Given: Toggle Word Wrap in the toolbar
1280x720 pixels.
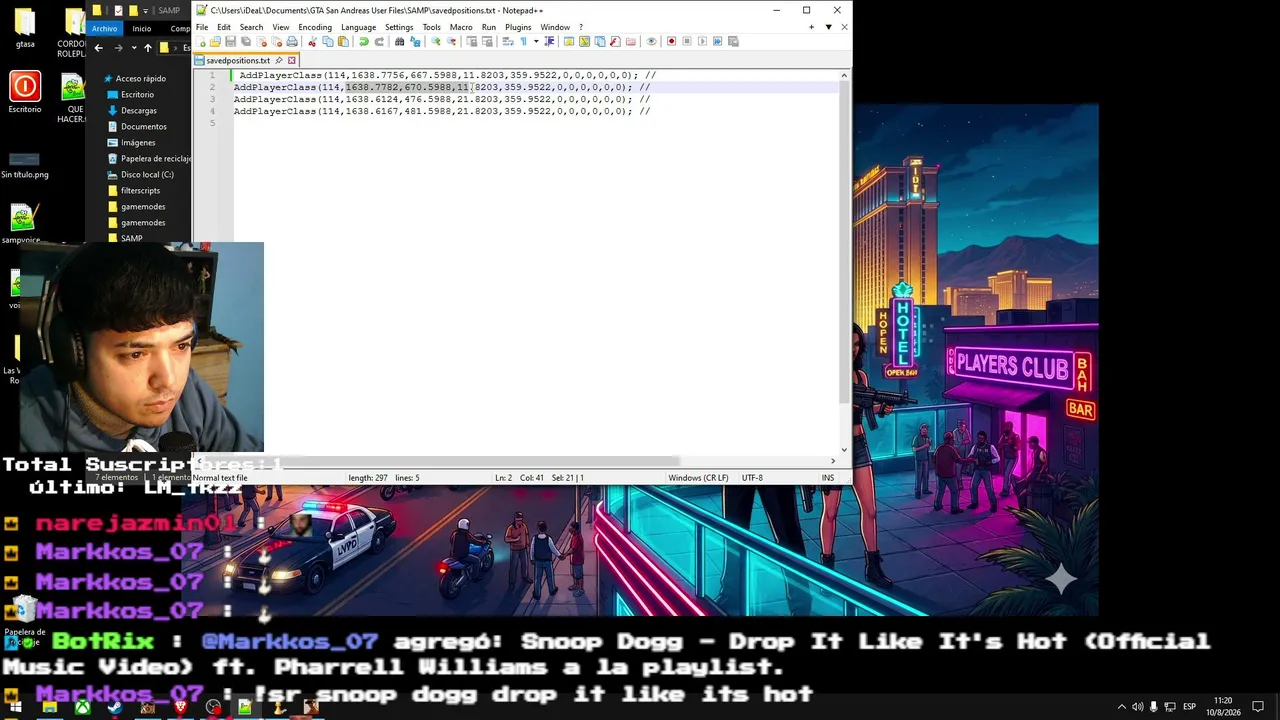Looking at the screenshot, I should click(508, 42).
